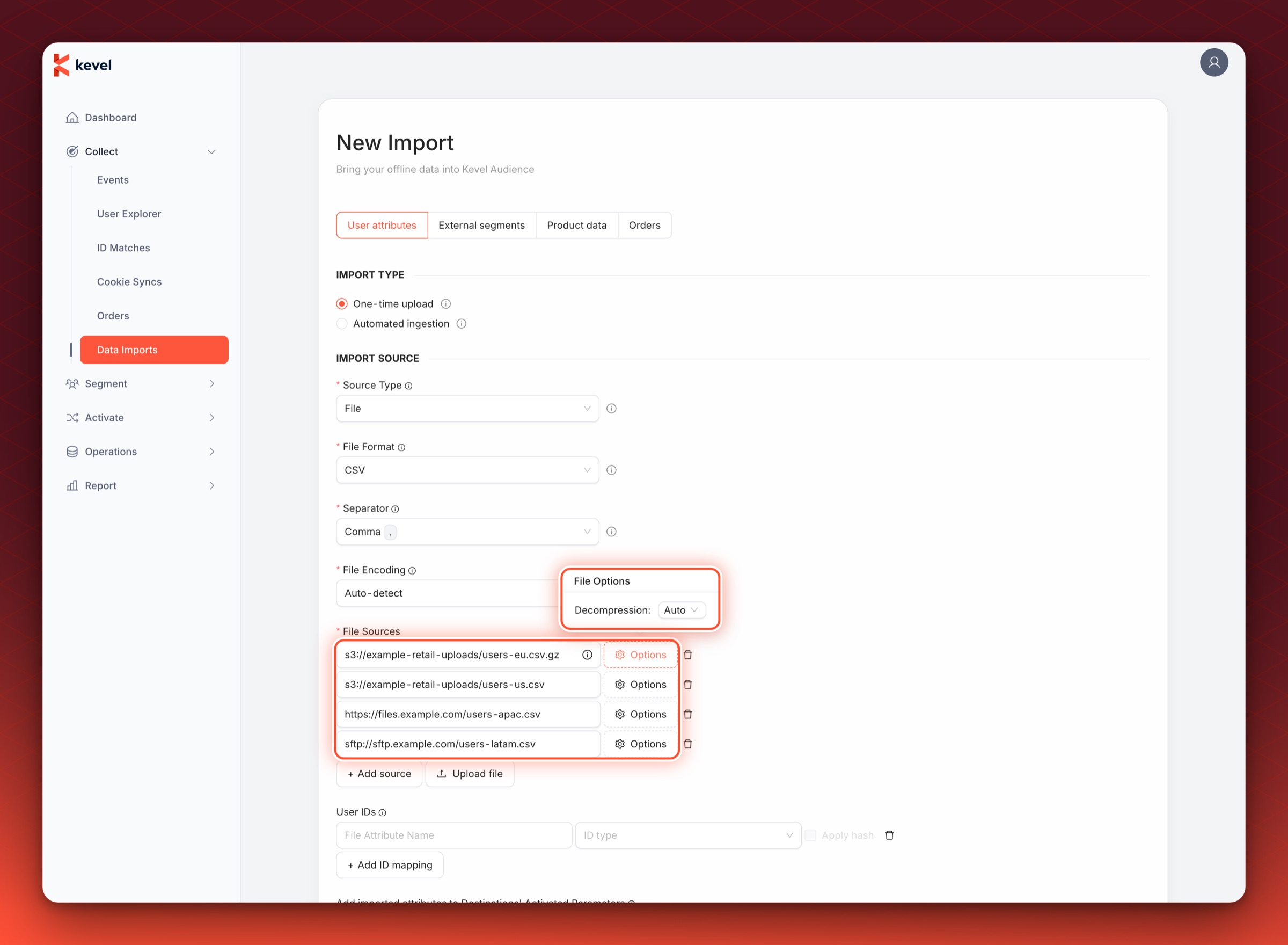Open the Source Type File dropdown
The image size is (1288, 945).
pos(467,409)
